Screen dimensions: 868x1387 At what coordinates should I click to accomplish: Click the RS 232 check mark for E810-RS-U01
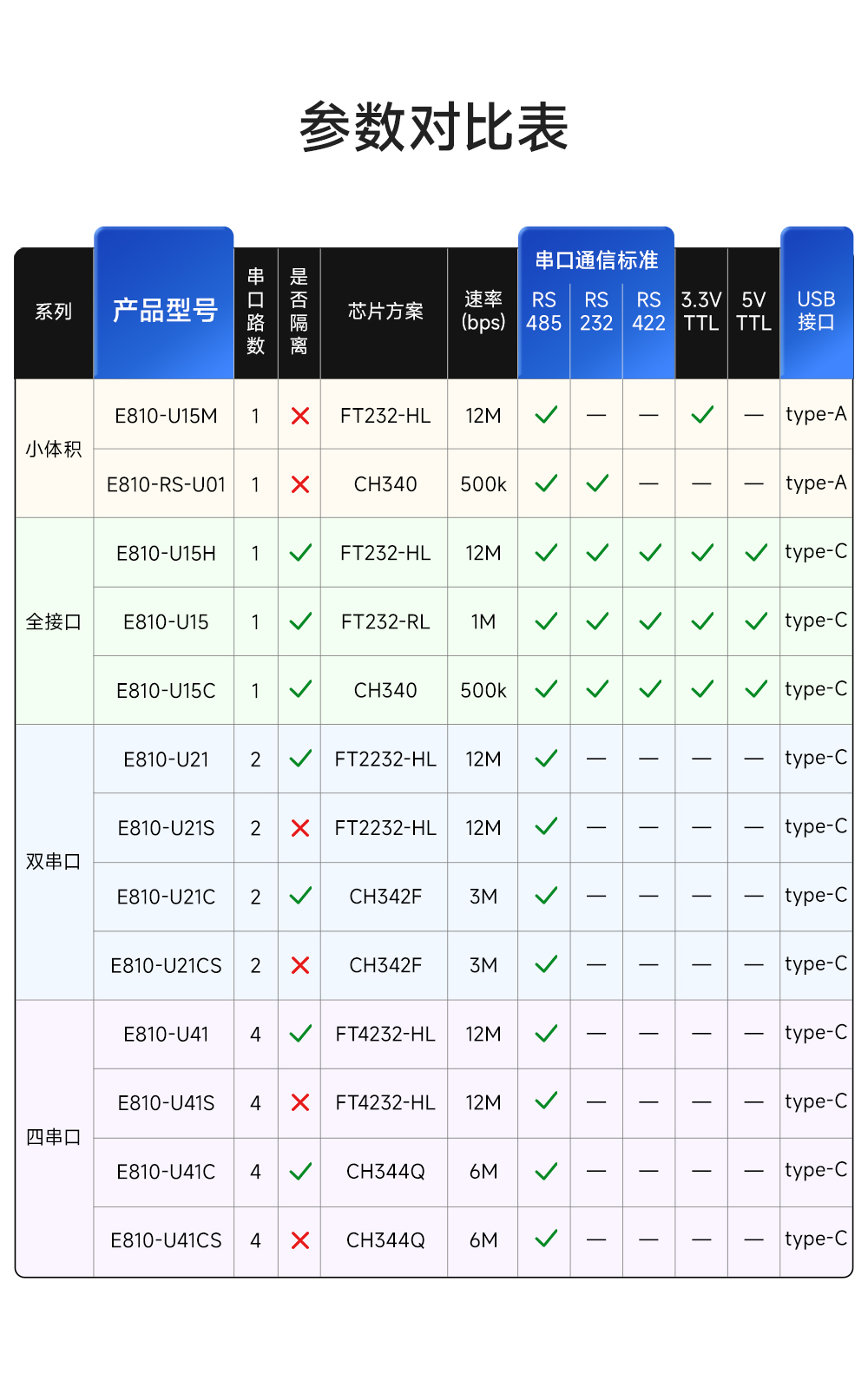click(597, 483)
